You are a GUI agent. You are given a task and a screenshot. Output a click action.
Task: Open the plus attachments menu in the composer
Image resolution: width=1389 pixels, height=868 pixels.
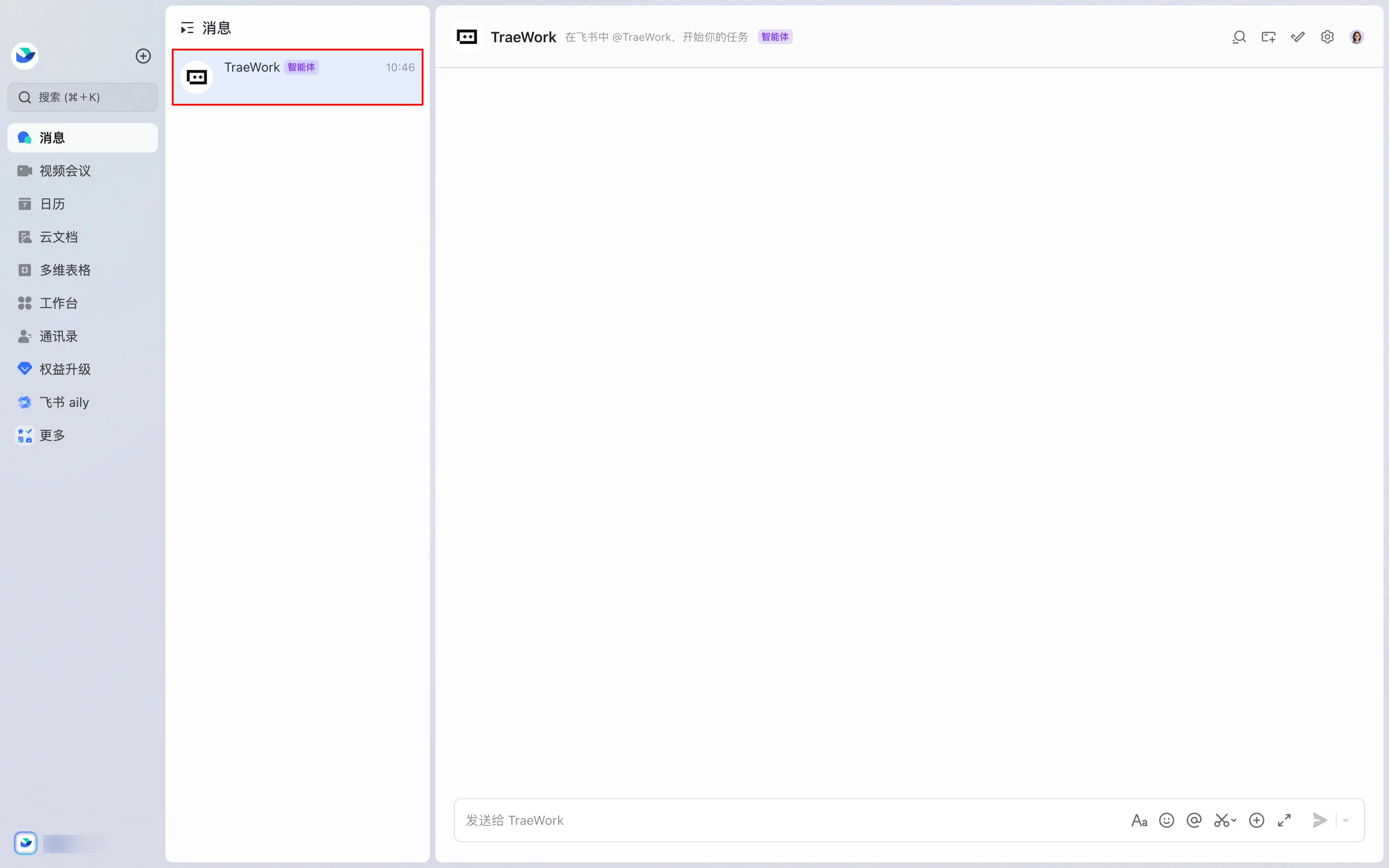tap(1256, 820)
